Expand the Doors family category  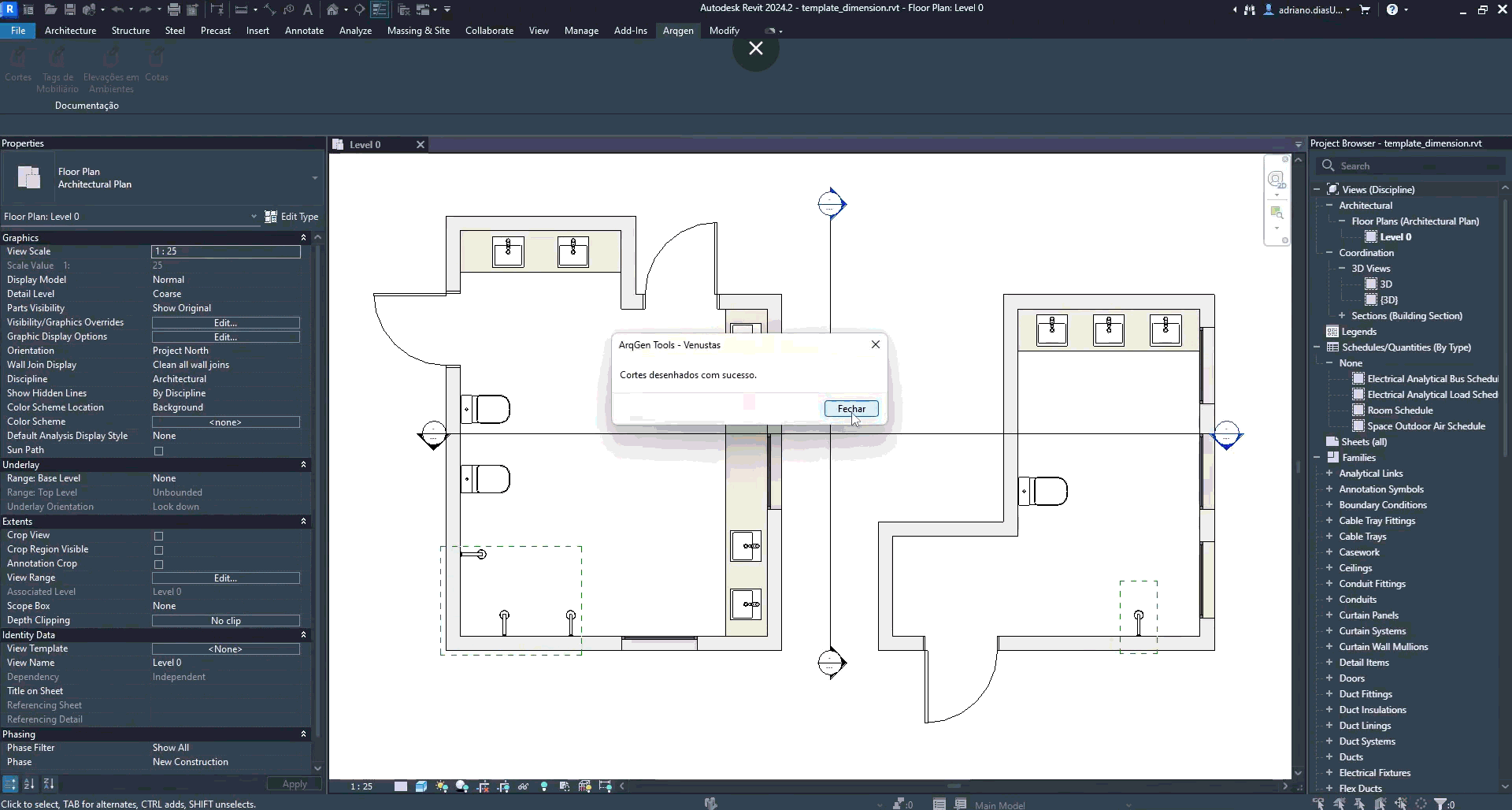1329,678
